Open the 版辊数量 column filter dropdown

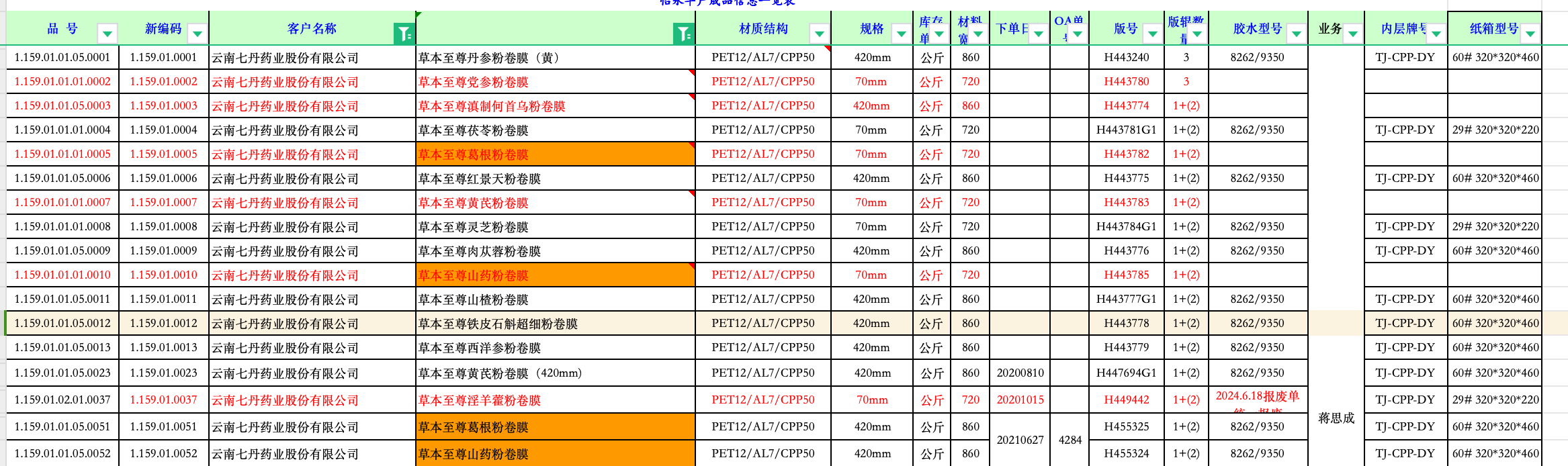1197,33
